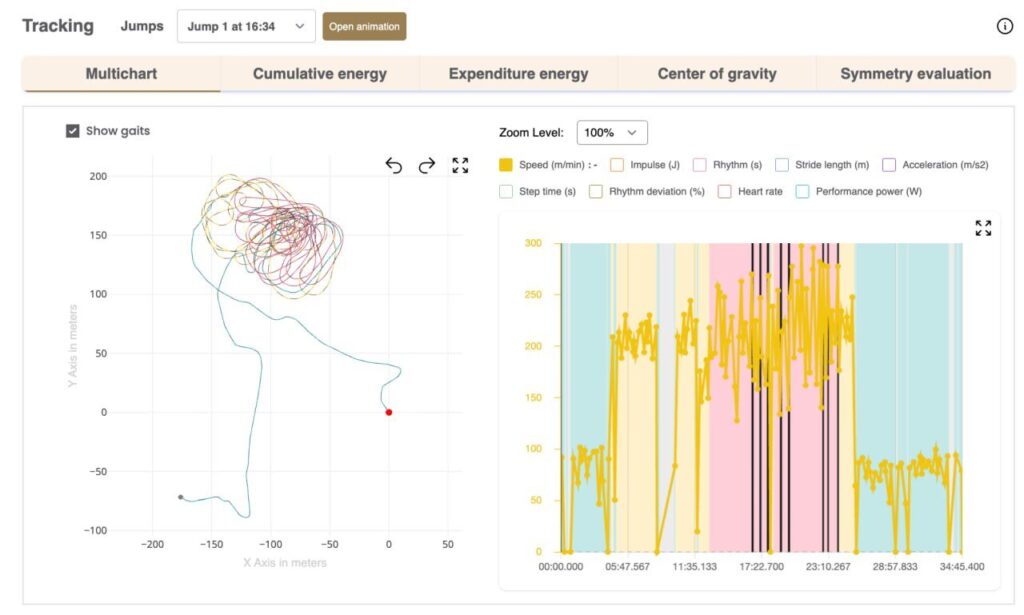Redo the left chart view change
The height and width of the screenshot is (615, 1024).
[x=427, y=166]
